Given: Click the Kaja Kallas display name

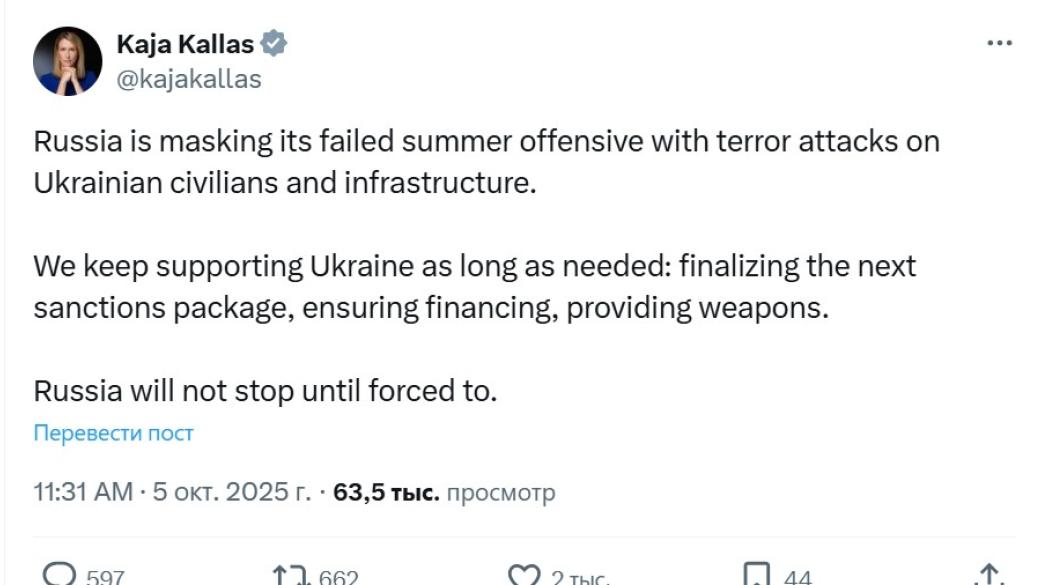Looking at the screenshot, I should 185,44.
